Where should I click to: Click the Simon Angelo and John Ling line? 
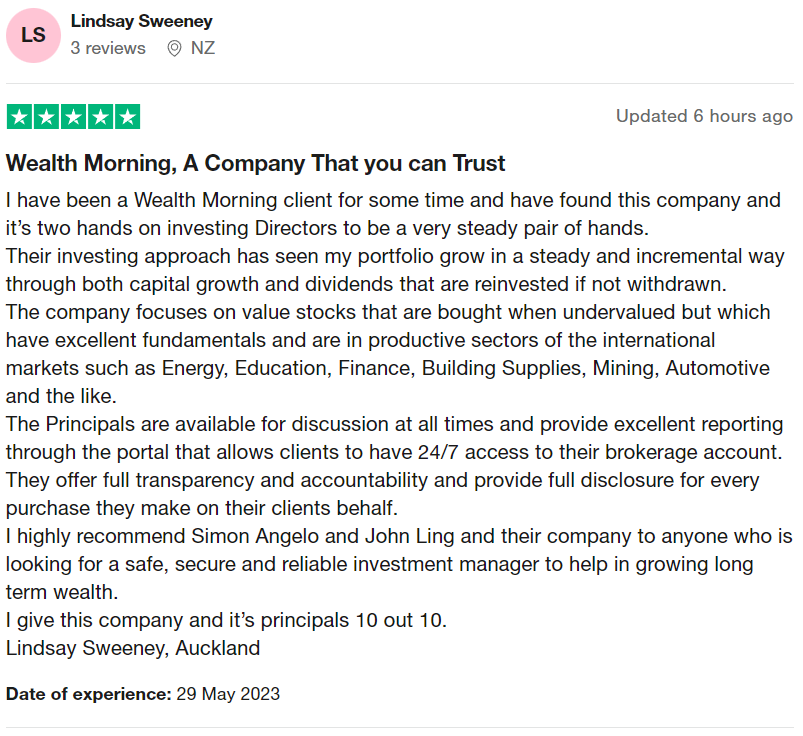(x=399, y=536)
